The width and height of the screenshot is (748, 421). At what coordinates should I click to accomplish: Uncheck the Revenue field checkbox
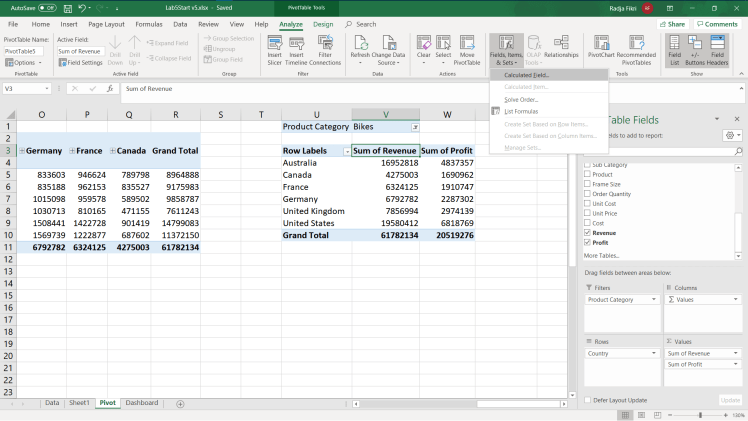(x=587, y=232)
